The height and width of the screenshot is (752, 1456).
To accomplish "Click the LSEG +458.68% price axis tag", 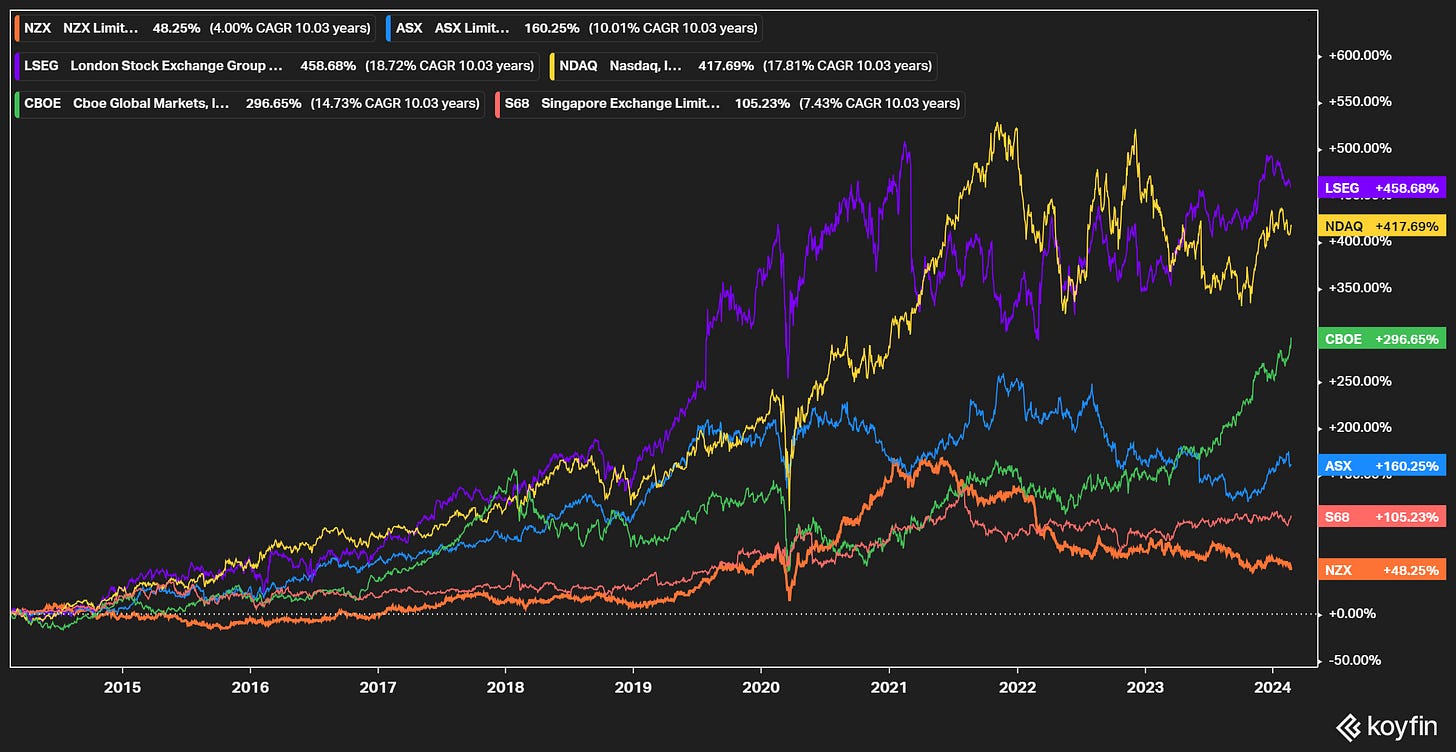I will tap(1383, 188).
